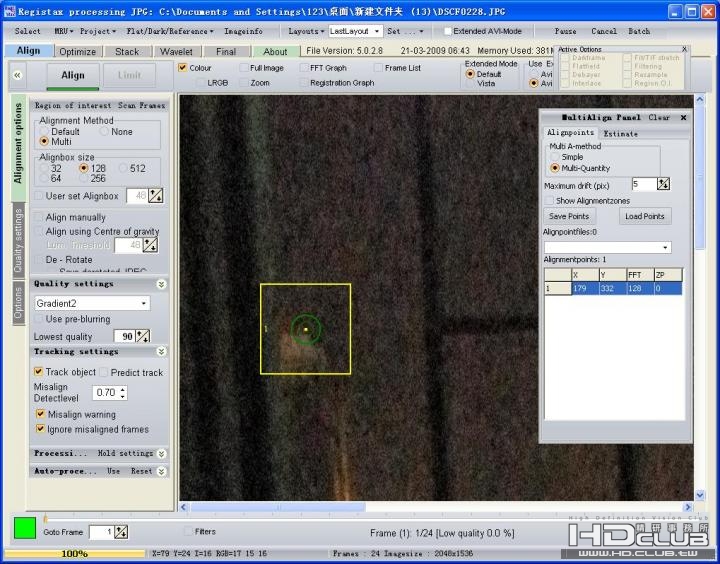Click Scan Frames label
The height and width of the screenshot is (564, 720).
pos(141,106)
